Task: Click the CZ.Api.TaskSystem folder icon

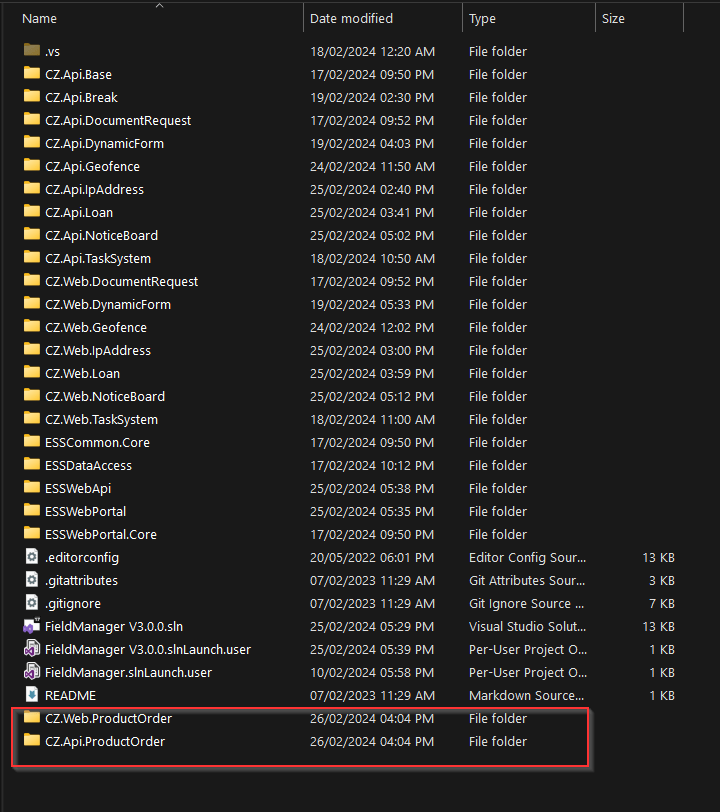Action: pos(32,257)
